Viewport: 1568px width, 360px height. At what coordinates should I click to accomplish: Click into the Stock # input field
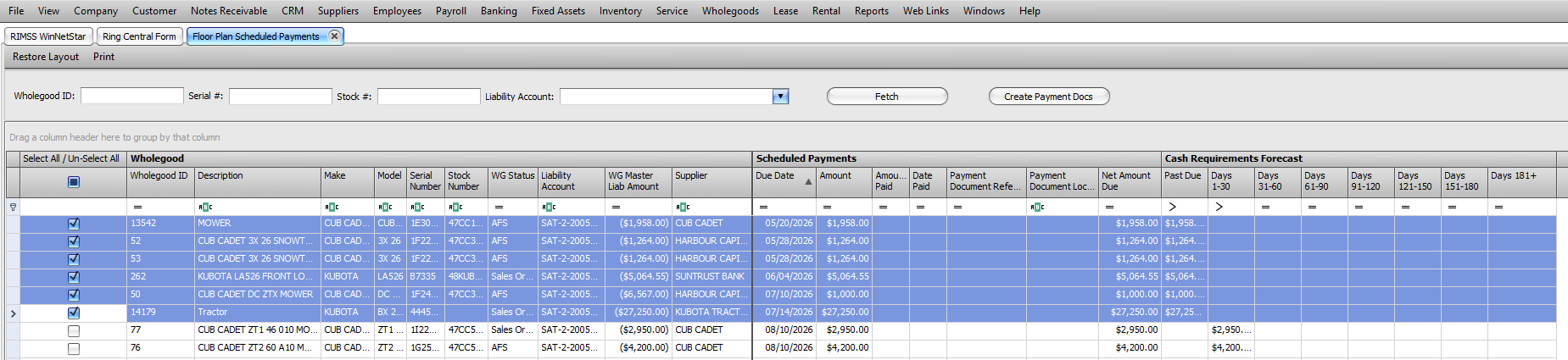coord(429,97)
